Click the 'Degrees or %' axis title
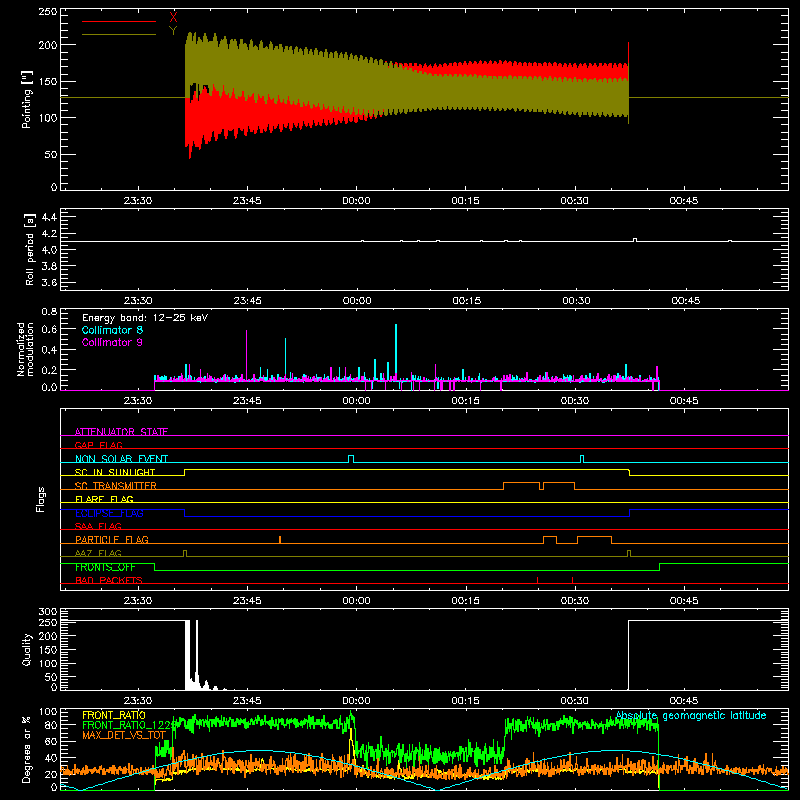 pyautogui.click(x=26, y=750)
